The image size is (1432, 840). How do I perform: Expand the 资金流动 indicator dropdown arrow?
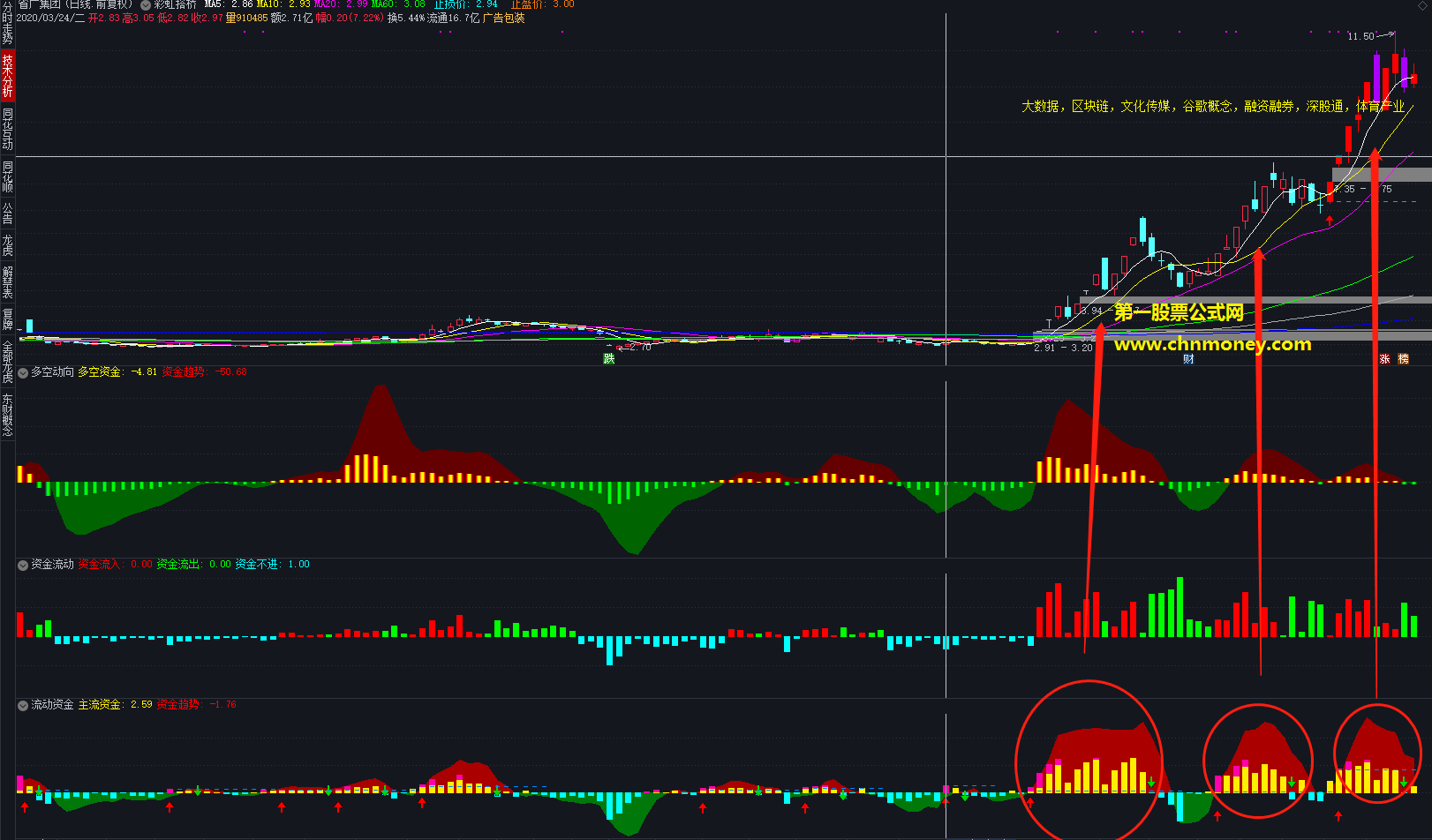click(x=23, y=565)
